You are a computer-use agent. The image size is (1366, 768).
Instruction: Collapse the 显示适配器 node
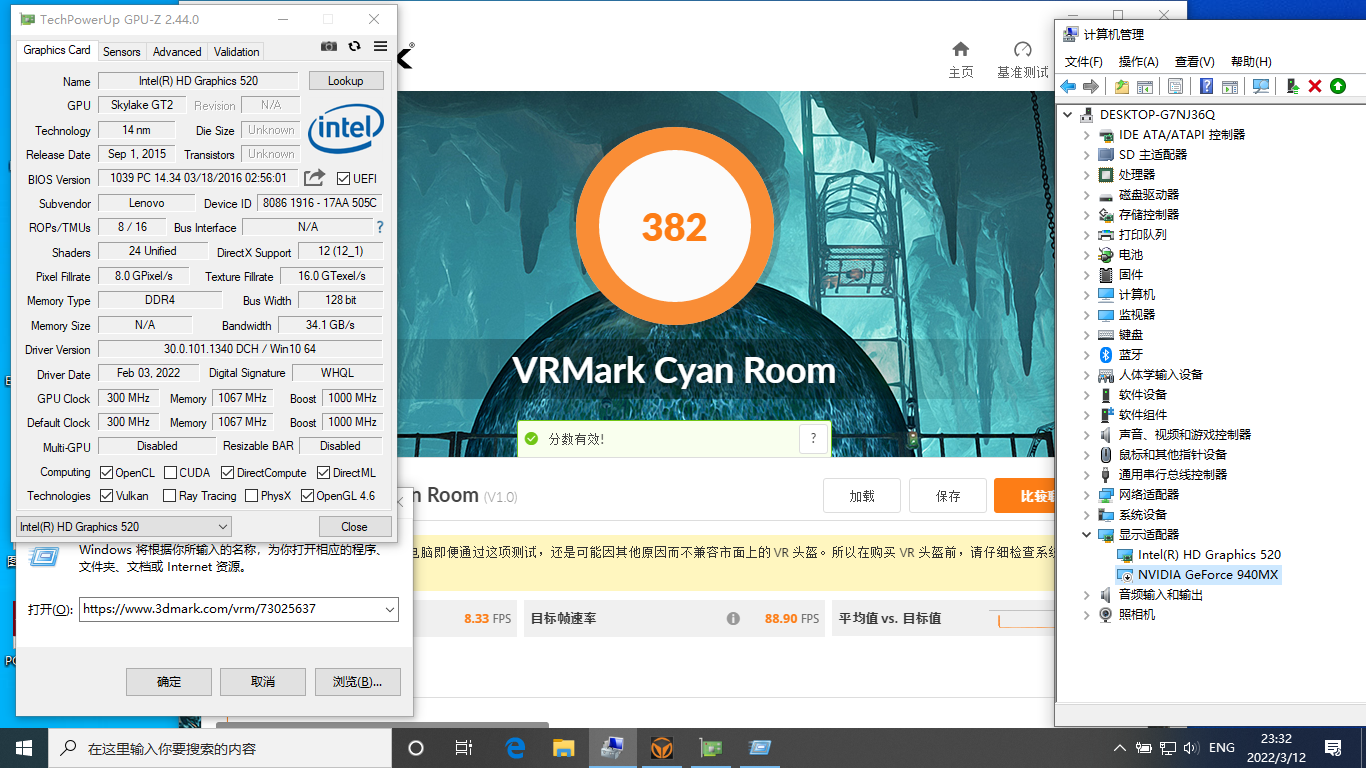(x=1087, y=534)
